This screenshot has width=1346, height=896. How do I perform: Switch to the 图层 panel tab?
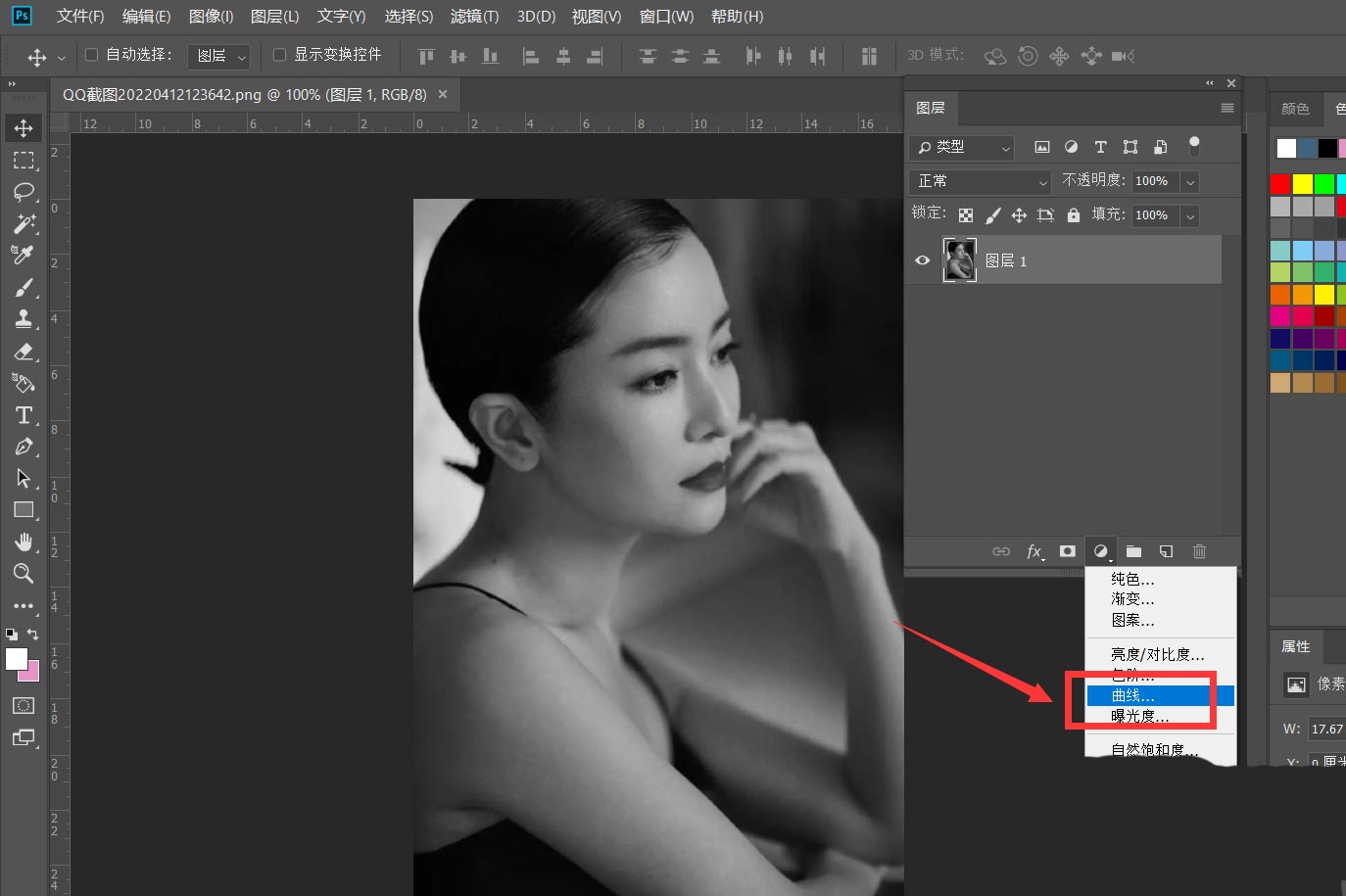931,108
